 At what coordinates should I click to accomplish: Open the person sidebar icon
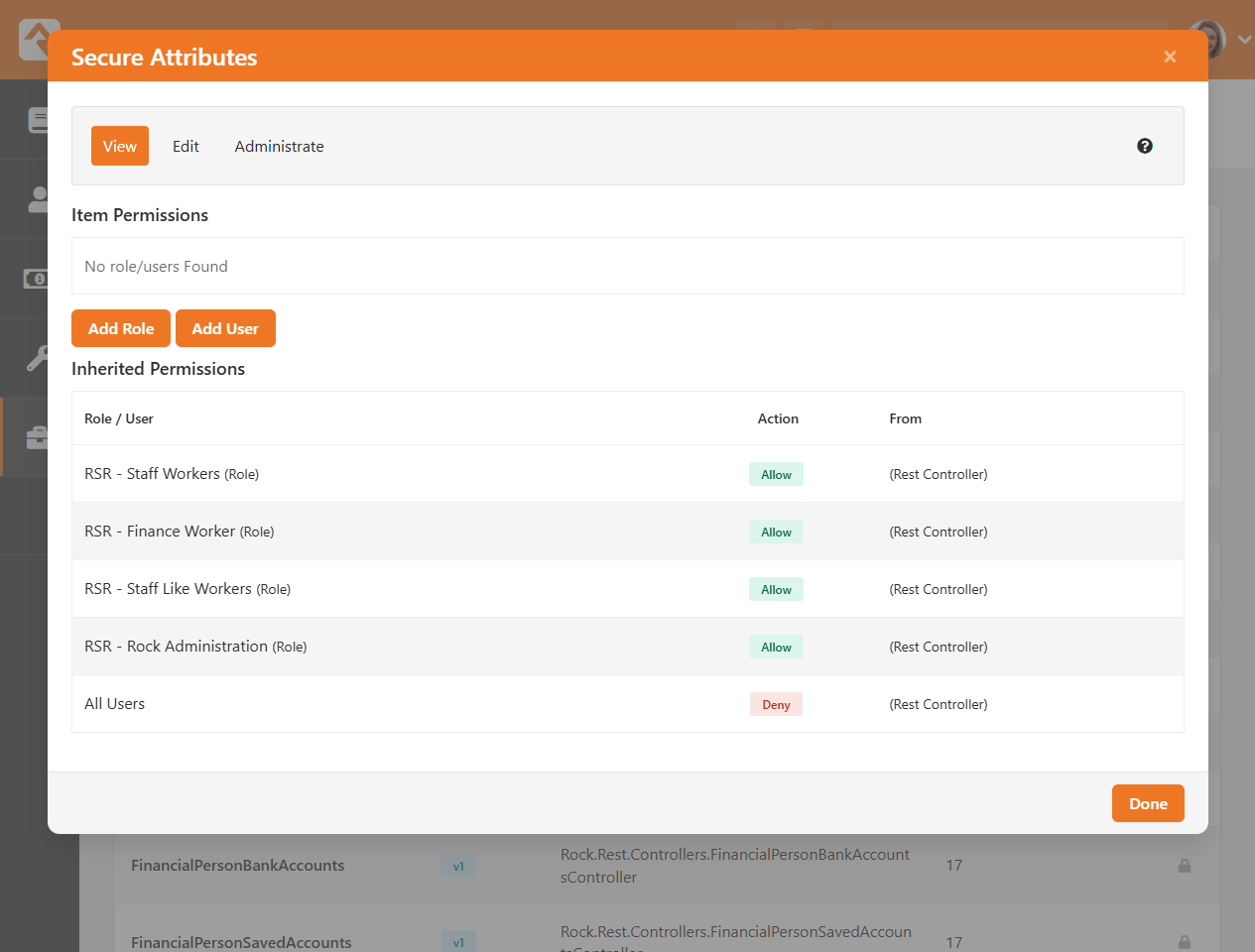pyautogui.click(x=38, y=199)
